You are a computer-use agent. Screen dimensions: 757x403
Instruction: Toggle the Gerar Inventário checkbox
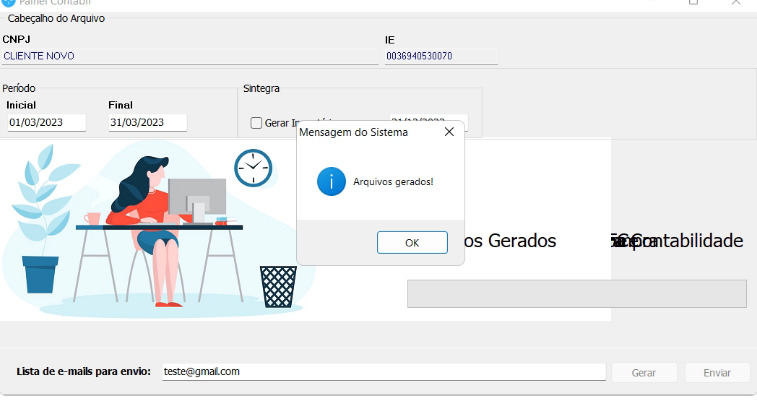(x=256, y=123)
